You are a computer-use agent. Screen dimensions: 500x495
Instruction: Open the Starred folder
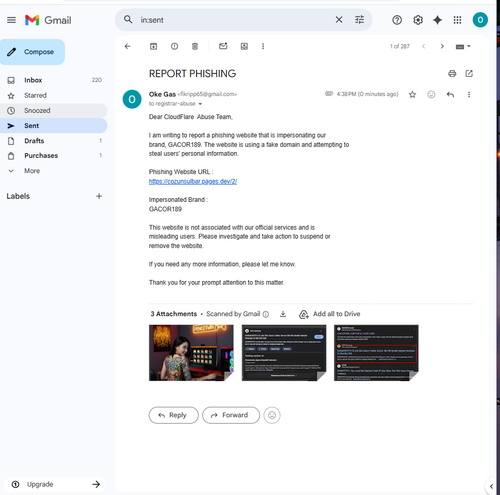(x=54, y=96)
